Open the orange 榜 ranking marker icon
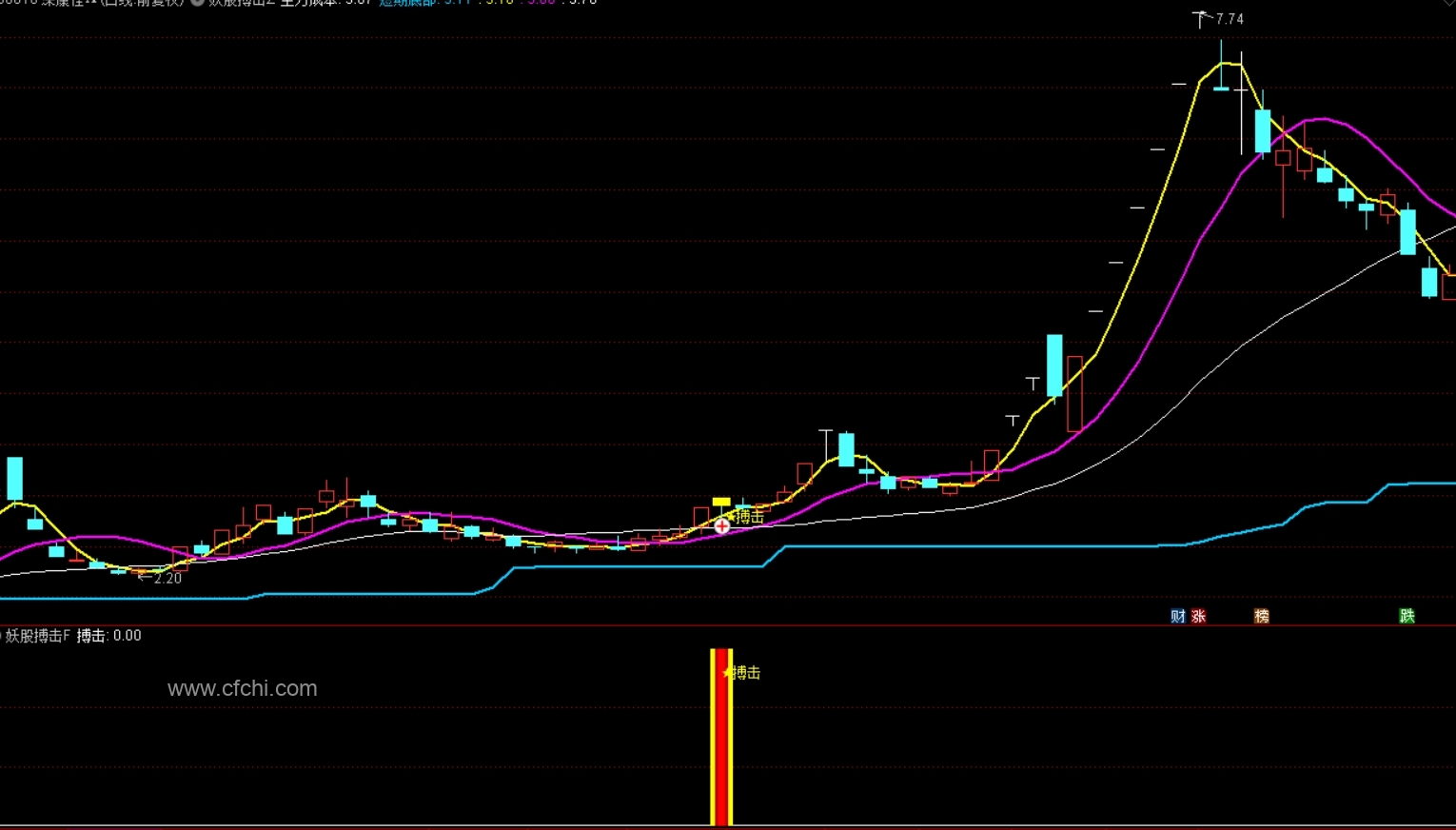This screenshot has width=1456, height=830. point(1262,616)
